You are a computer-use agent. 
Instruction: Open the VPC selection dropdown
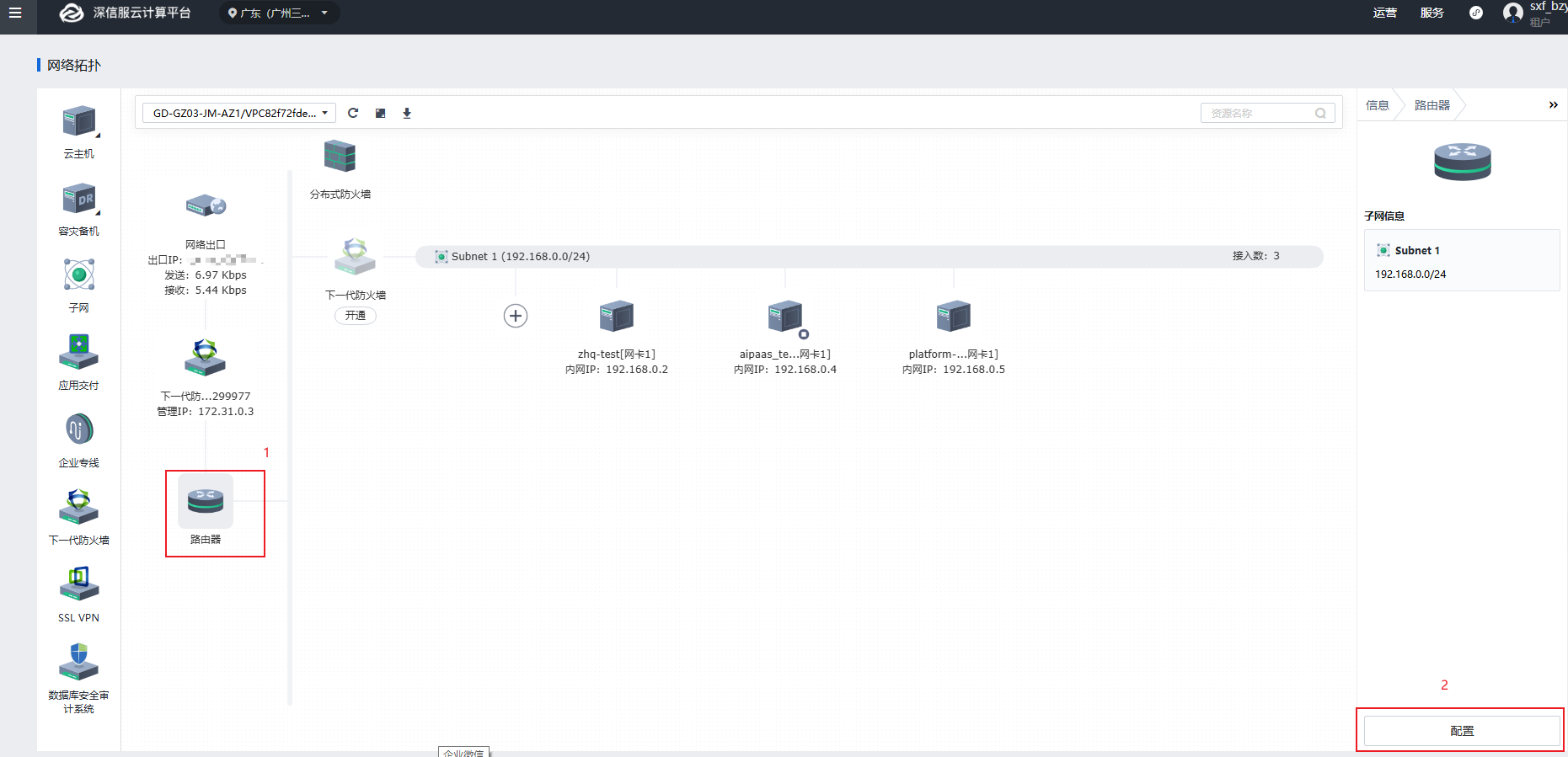239,113
